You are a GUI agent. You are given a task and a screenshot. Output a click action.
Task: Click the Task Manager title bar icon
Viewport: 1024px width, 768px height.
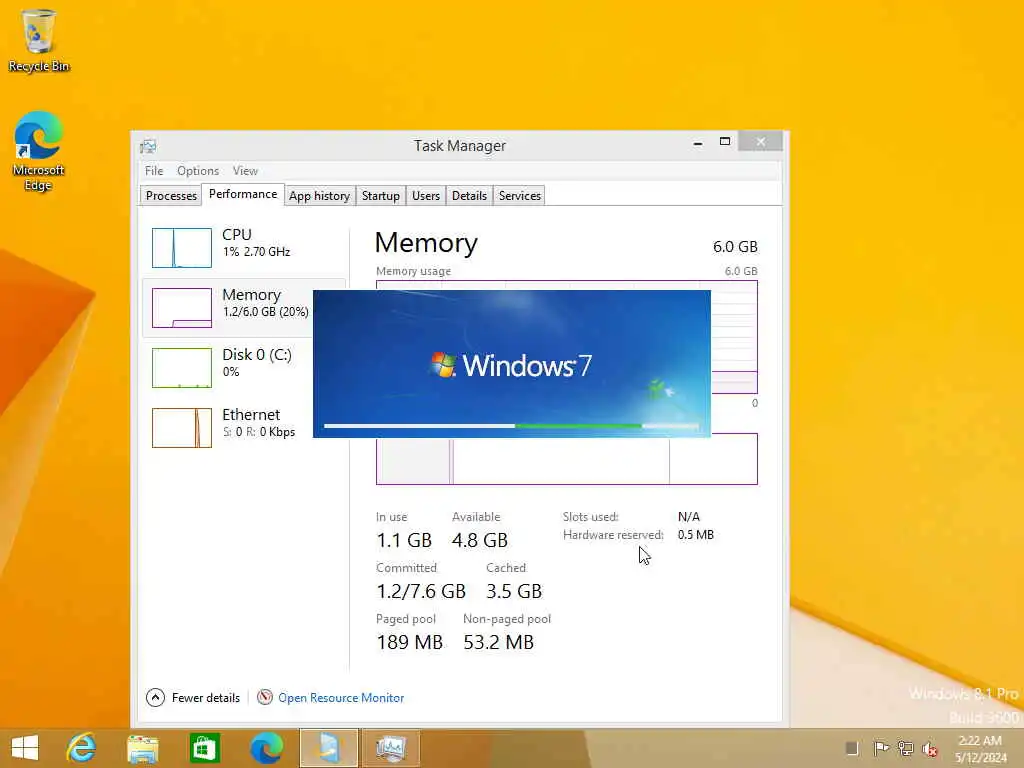(148, 146)
